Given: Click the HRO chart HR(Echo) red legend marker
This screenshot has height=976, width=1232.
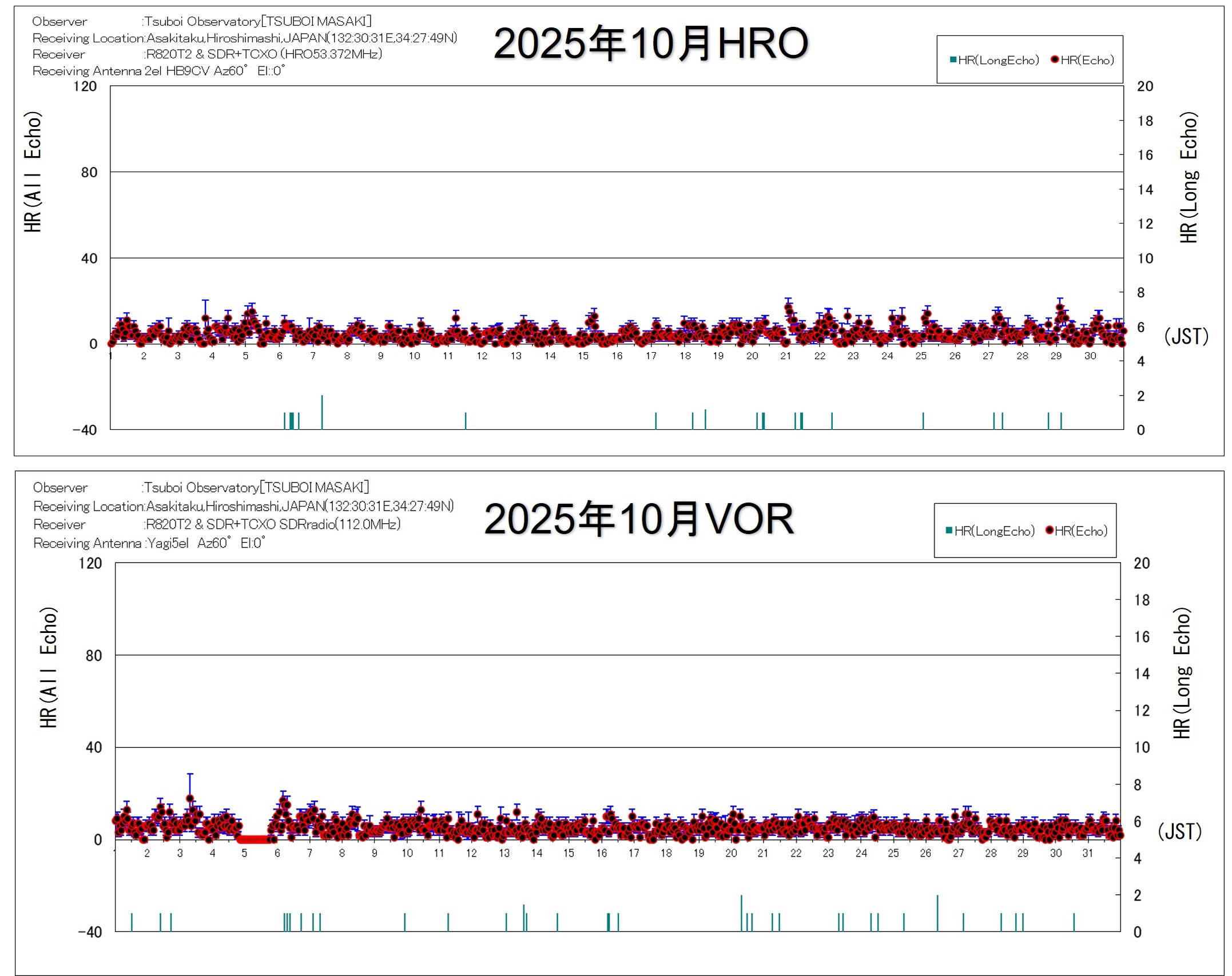Looking at the screenshot, I should [x=1055, y=60].
